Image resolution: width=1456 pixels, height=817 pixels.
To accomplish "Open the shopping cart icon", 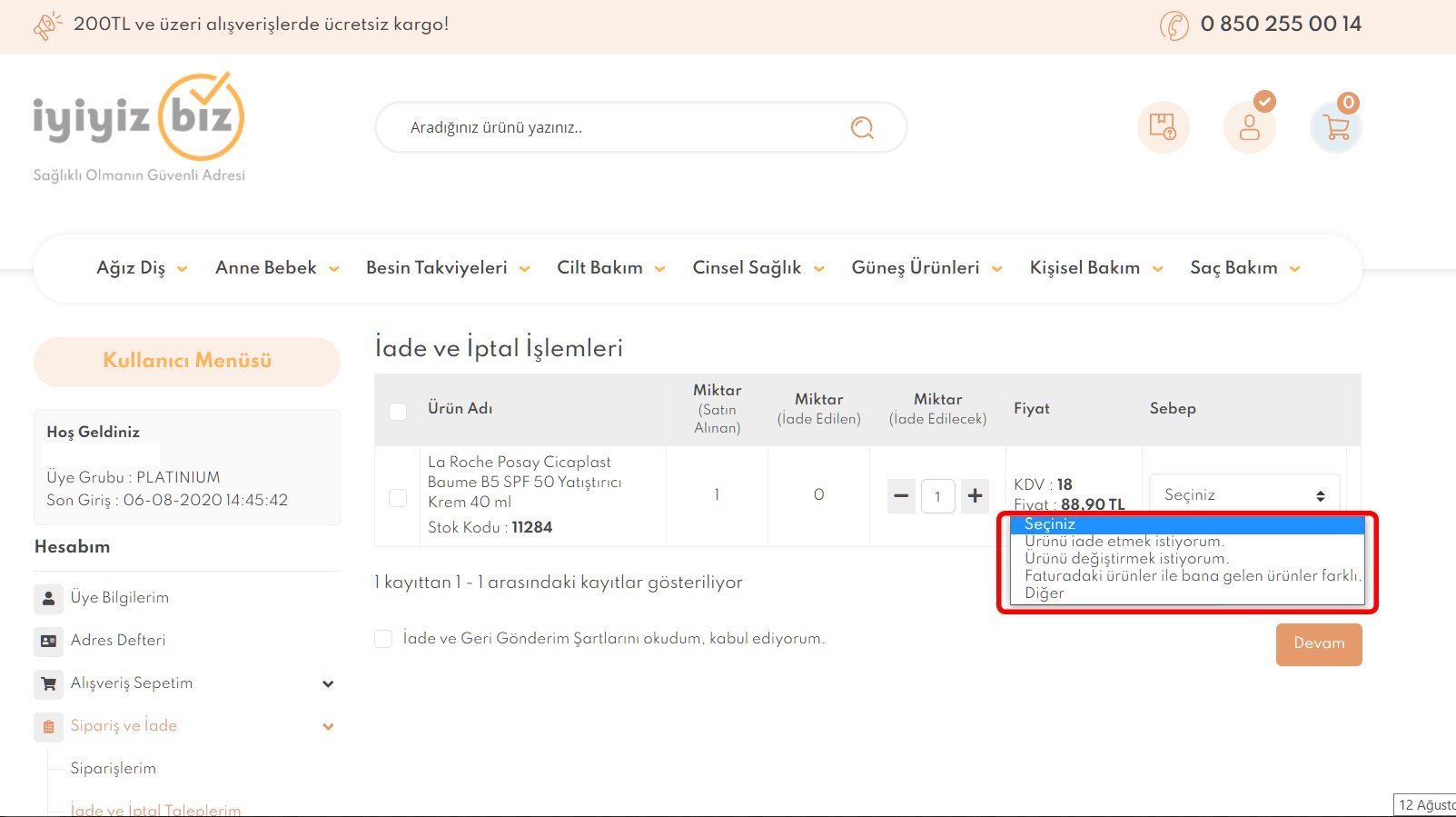I will tap(1336, 127).
